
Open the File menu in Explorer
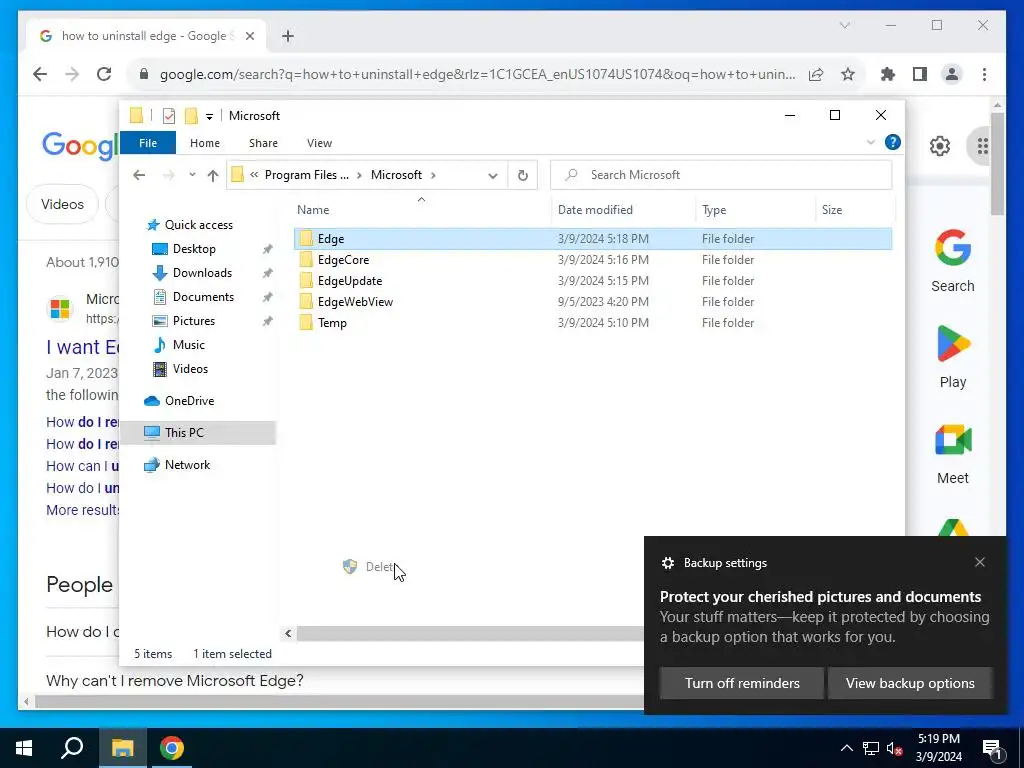pyautogui.click(x=148, y=143)
